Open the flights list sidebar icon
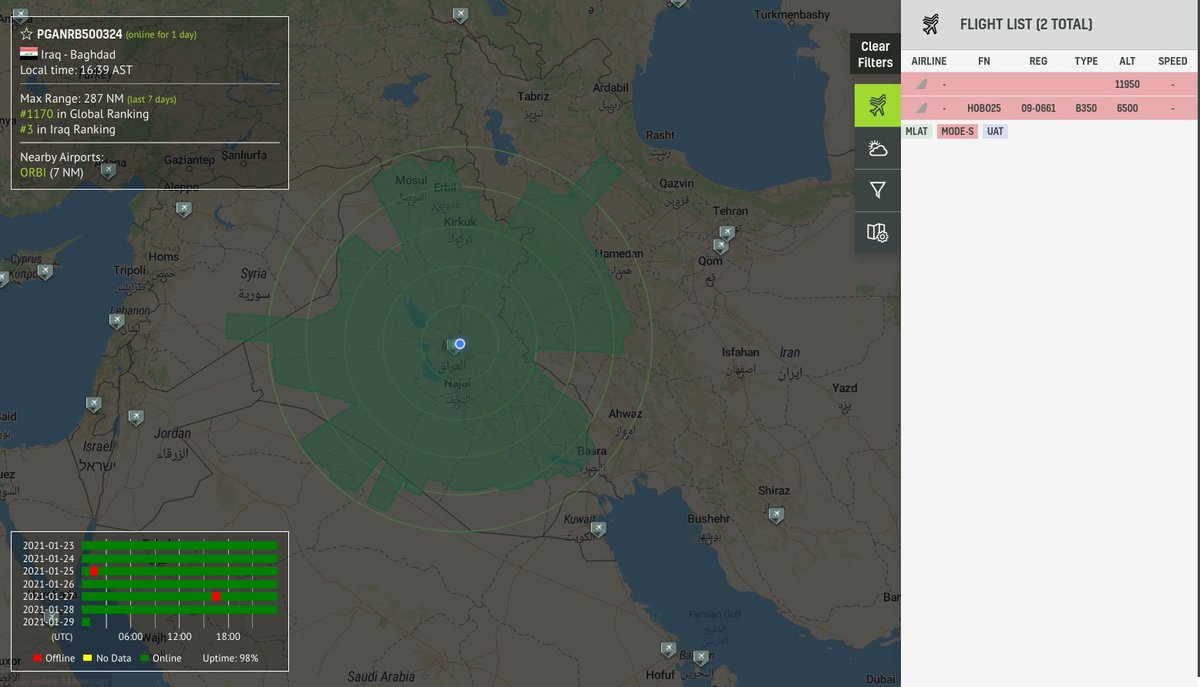Viewport: 1200px width, 687px height. tap(877, 105)
